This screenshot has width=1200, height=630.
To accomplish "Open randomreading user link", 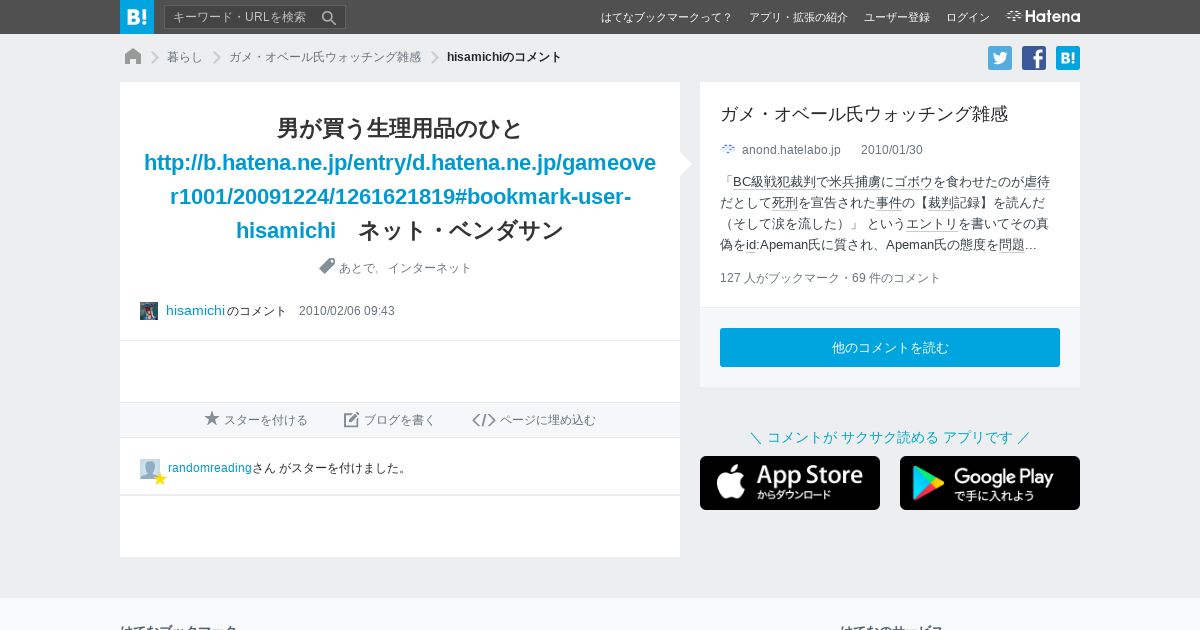I will click(x=210, y=468).
